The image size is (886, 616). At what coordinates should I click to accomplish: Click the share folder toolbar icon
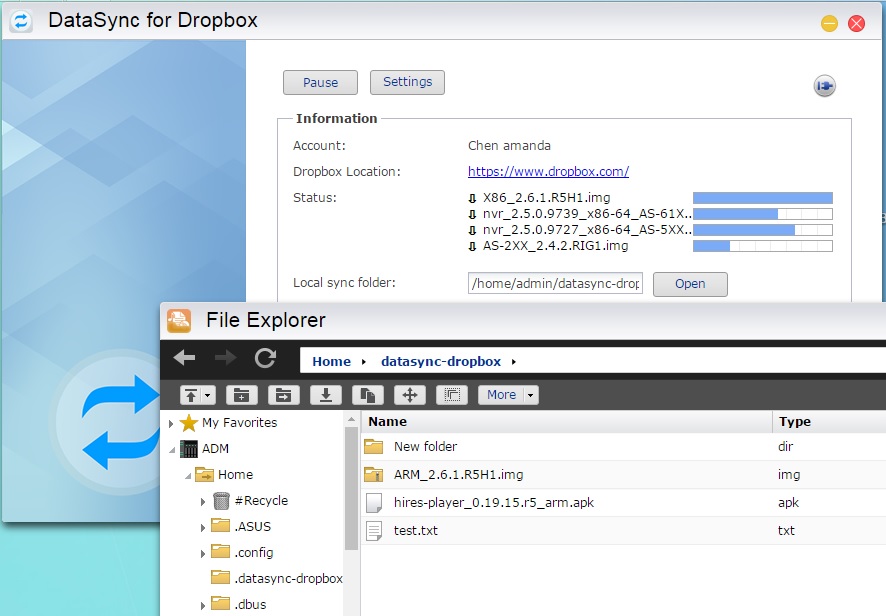pos(284,394)
